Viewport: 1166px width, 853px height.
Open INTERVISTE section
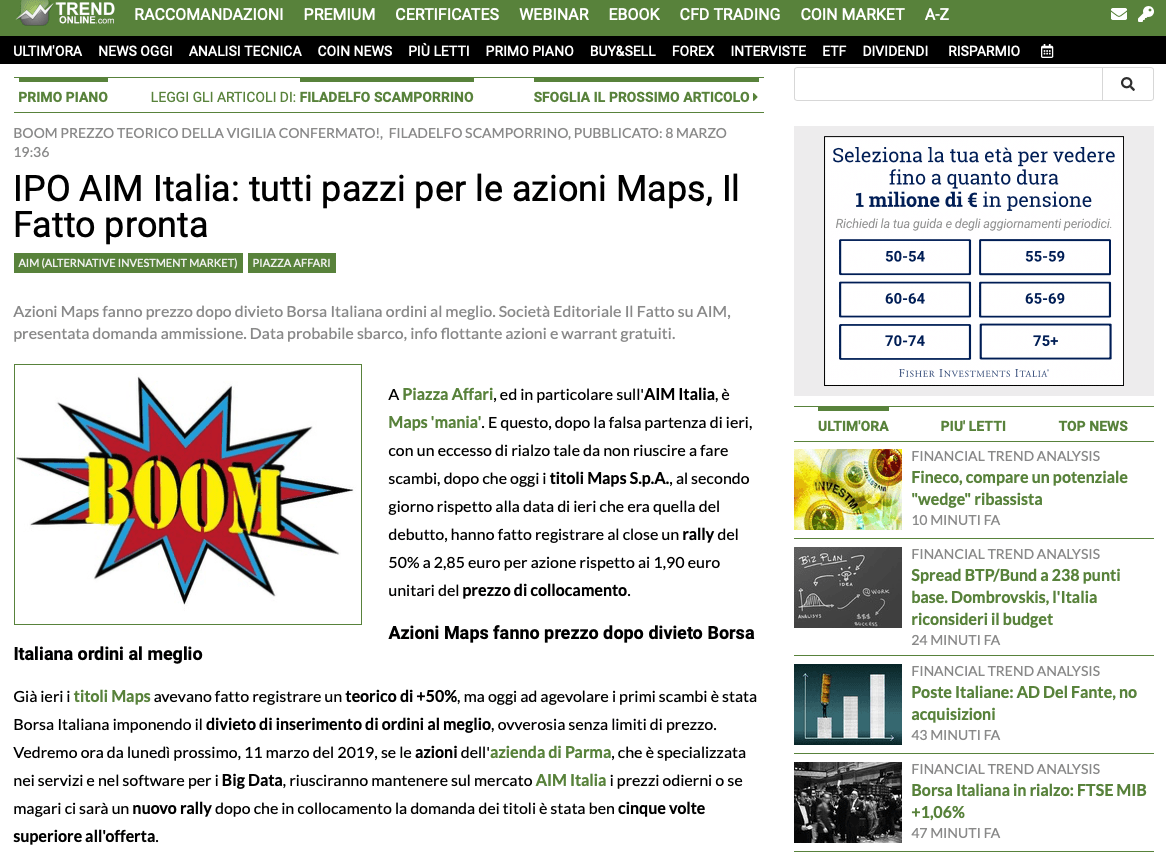(x=768, y=51)
